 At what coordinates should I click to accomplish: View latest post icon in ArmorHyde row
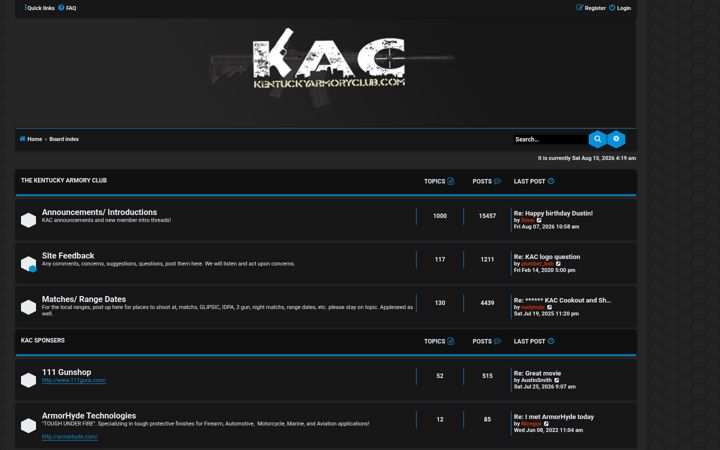(x=546, y=424)
